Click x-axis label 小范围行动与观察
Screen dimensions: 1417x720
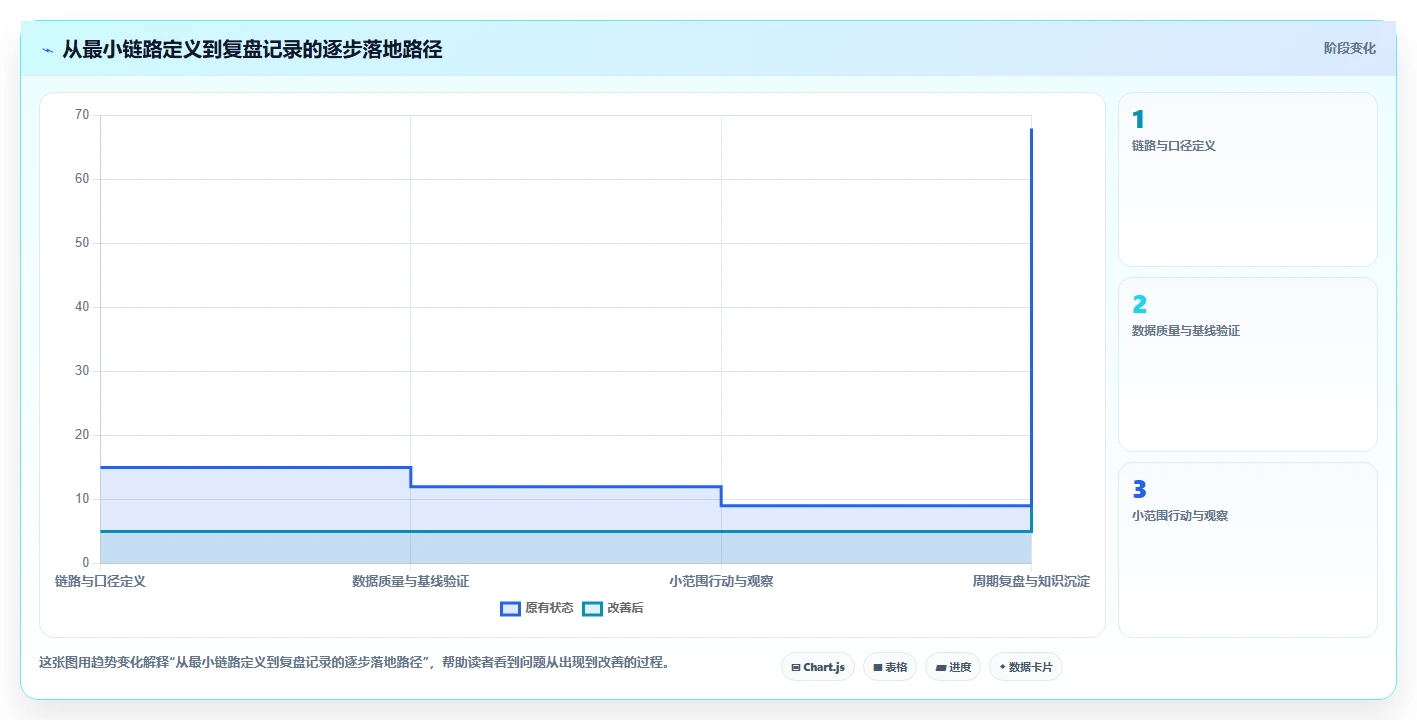(721, 581)
